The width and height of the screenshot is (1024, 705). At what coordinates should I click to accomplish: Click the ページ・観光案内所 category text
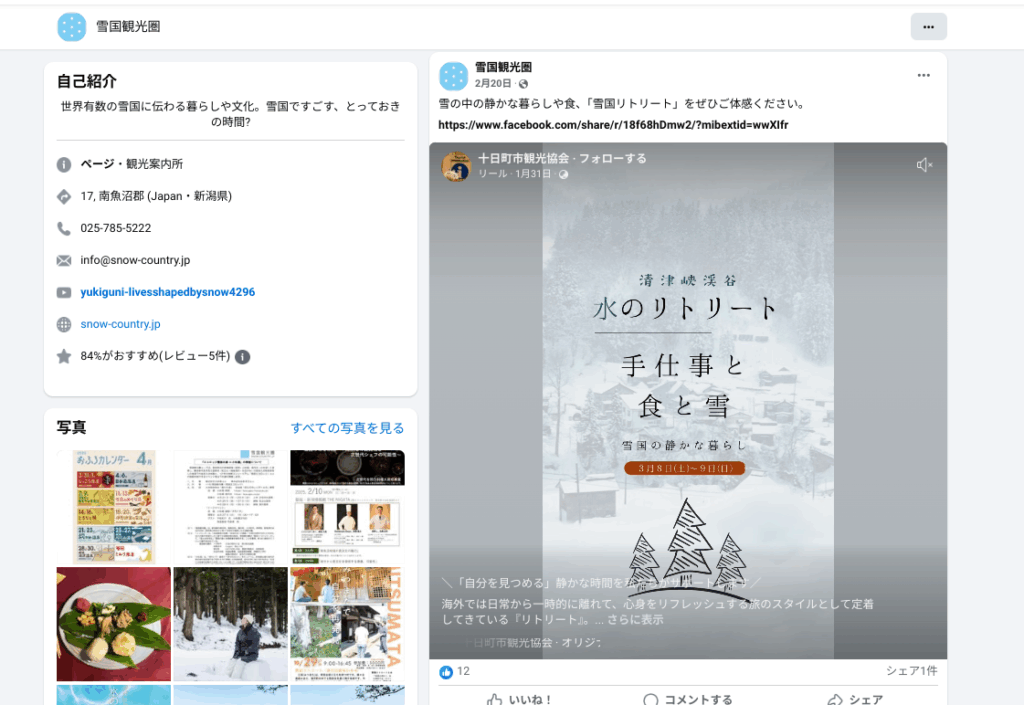tap(132, 164)
